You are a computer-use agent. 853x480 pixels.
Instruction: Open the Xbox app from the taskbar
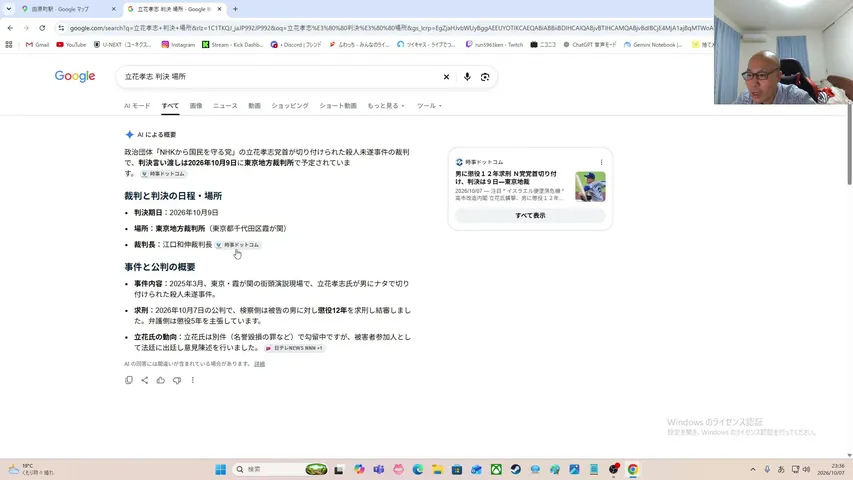click(x=496, y=469)
